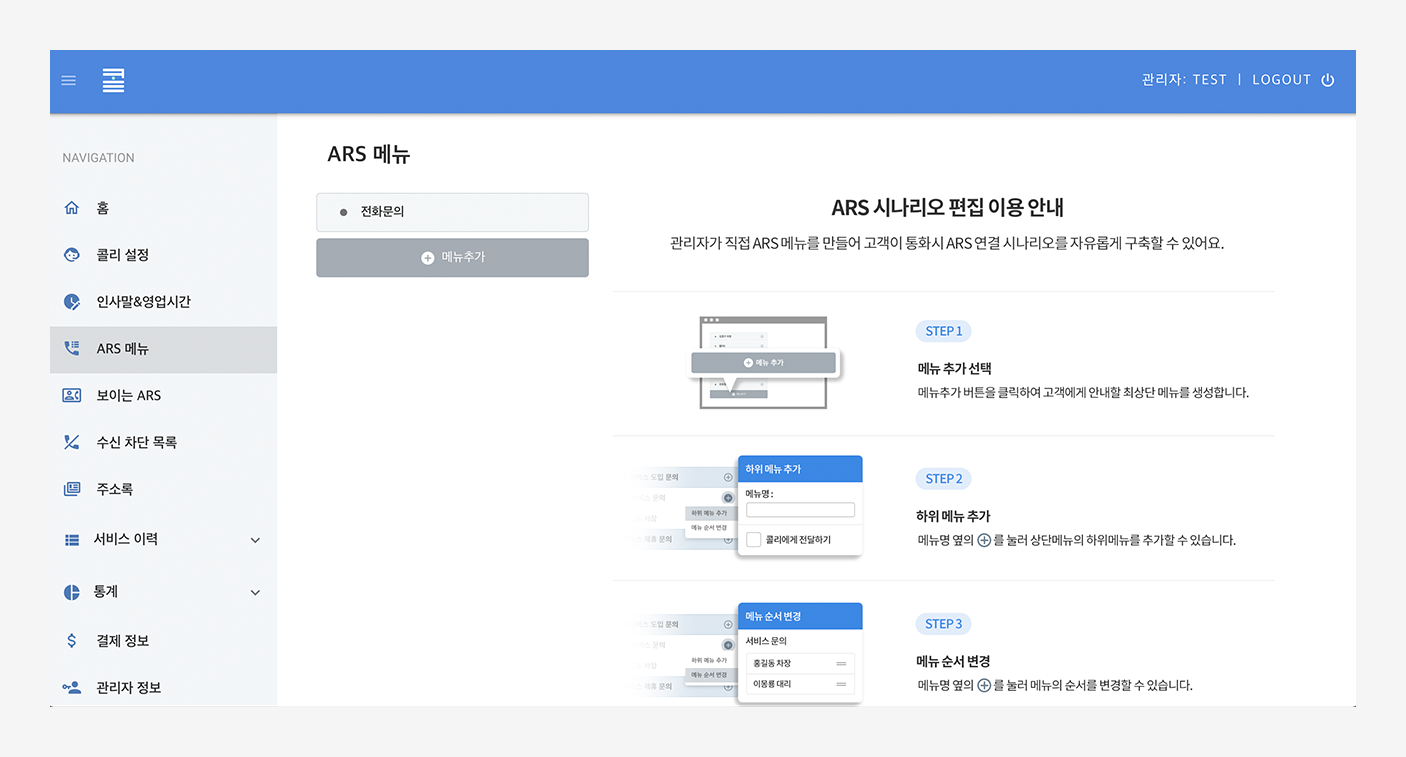
Task: Expand the 통계 submenu chevron
Action: click(255, 592)
